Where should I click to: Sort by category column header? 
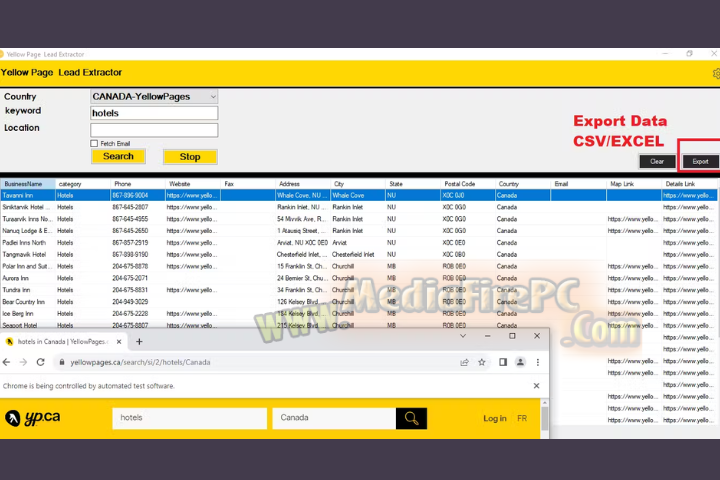tap(83, 184)
